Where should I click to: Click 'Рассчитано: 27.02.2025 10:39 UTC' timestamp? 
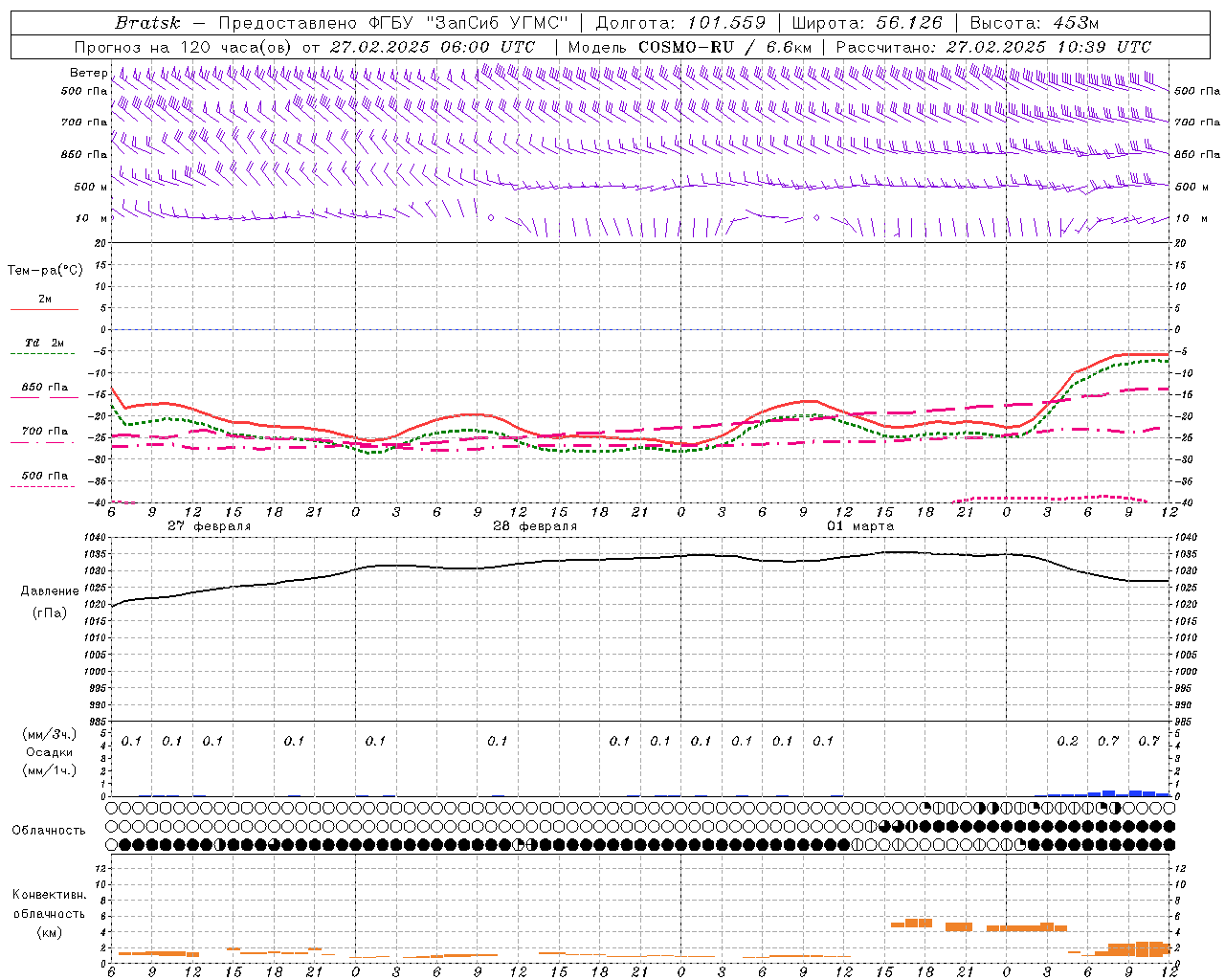click(993, 47)
